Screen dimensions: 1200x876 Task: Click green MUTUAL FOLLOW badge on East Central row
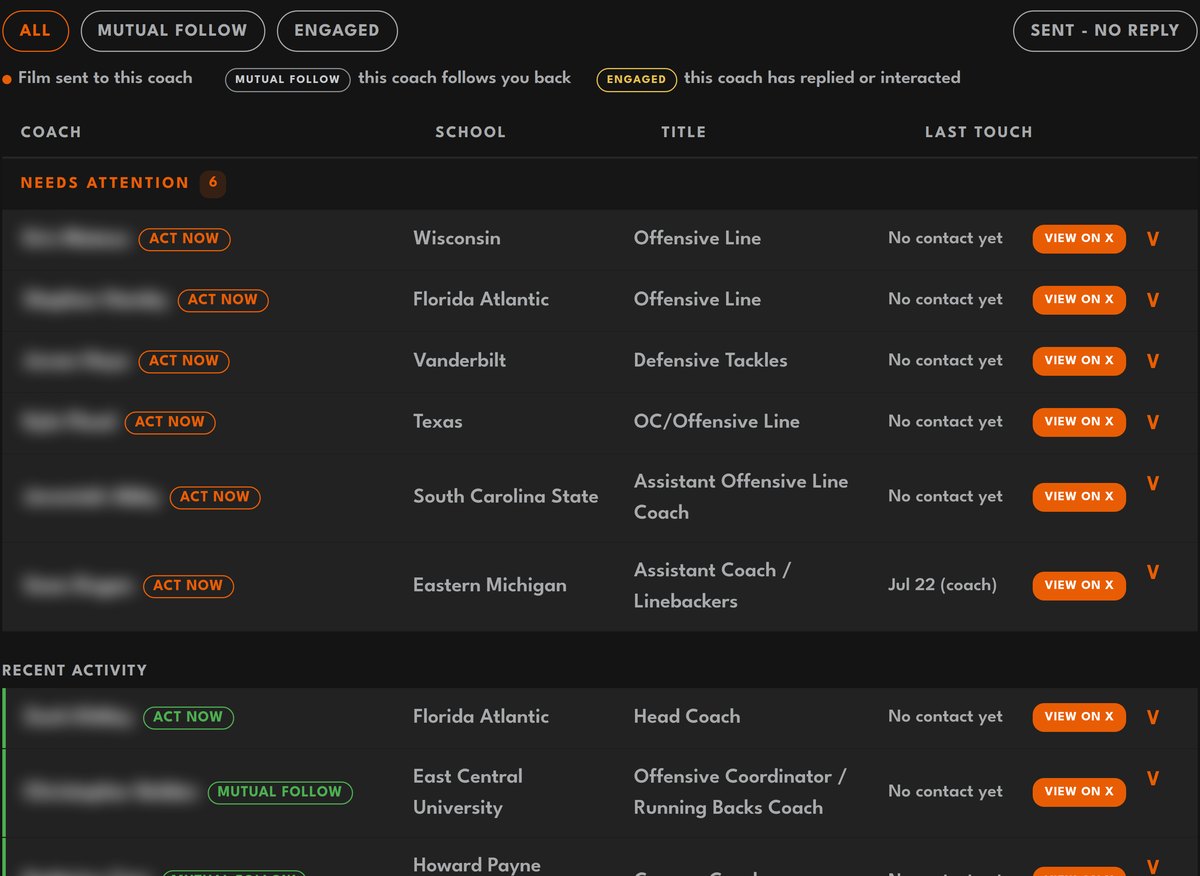(280, 792)
